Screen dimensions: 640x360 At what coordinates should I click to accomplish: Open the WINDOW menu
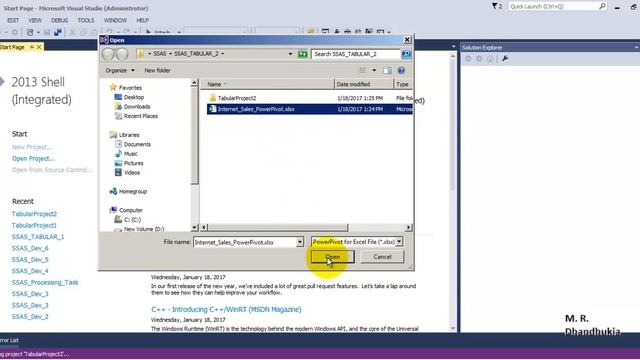[x=115, y=20]
